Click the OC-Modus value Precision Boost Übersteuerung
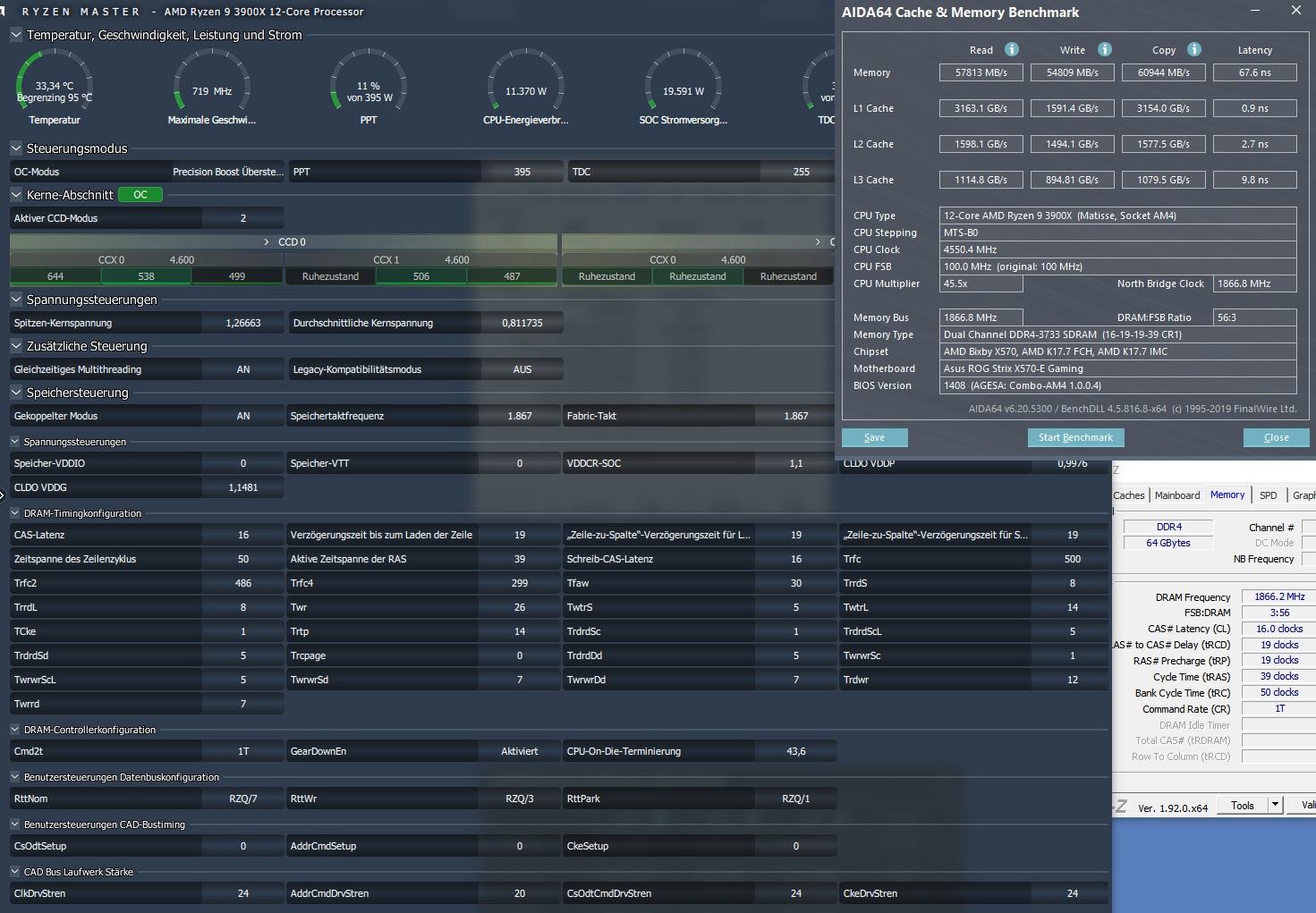Image resolution: width=1316 pixels, height=913 pixels. tap(227, 172)
